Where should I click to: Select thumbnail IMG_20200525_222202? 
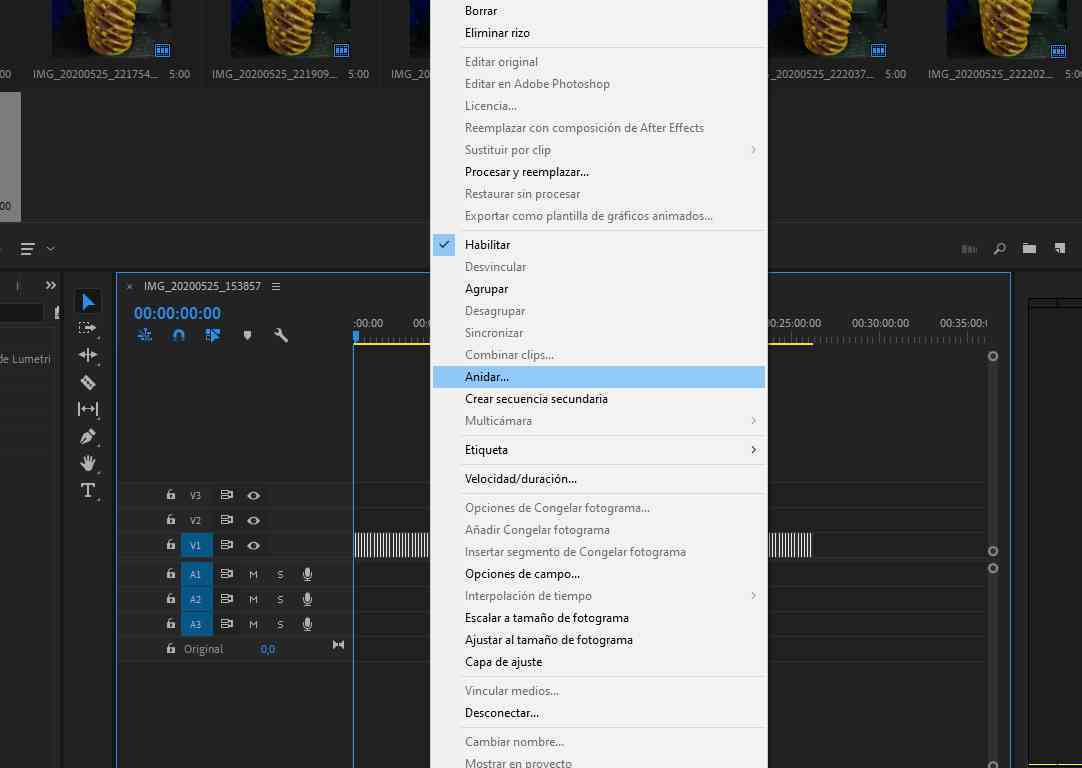point(1007,29)
